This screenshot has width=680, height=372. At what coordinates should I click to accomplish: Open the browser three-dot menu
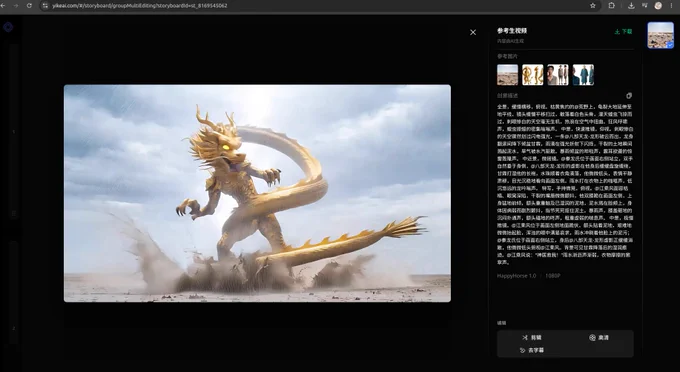[672, 6]
